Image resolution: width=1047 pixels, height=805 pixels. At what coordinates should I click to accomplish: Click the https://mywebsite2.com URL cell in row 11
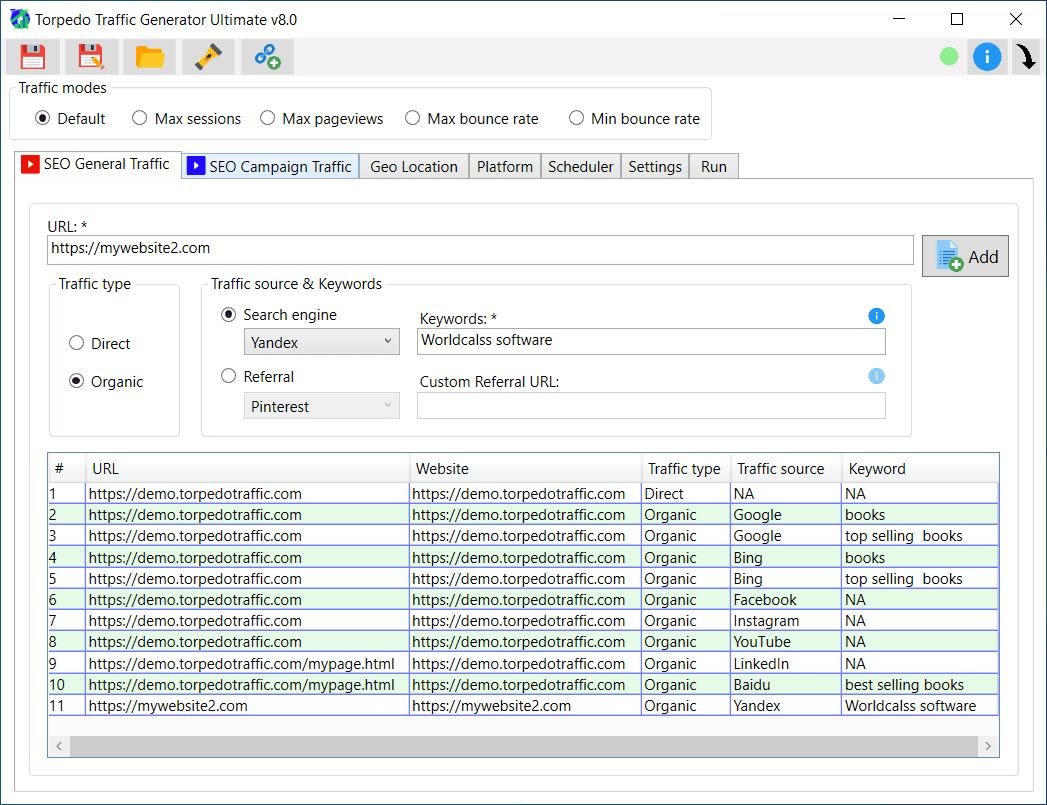[247, 706]
